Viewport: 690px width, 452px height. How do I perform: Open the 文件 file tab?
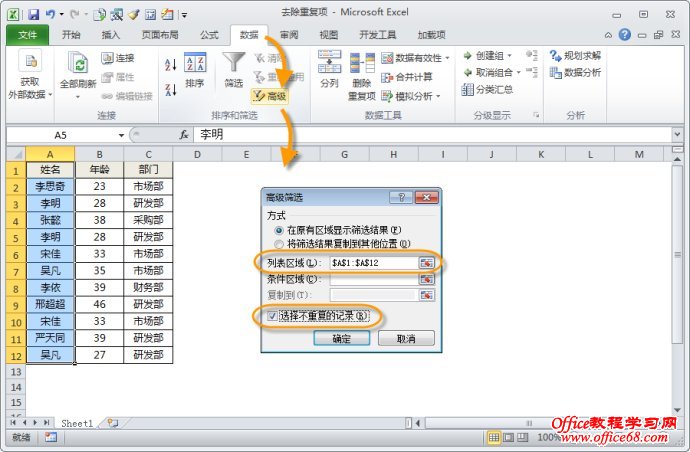pos(28,34)
